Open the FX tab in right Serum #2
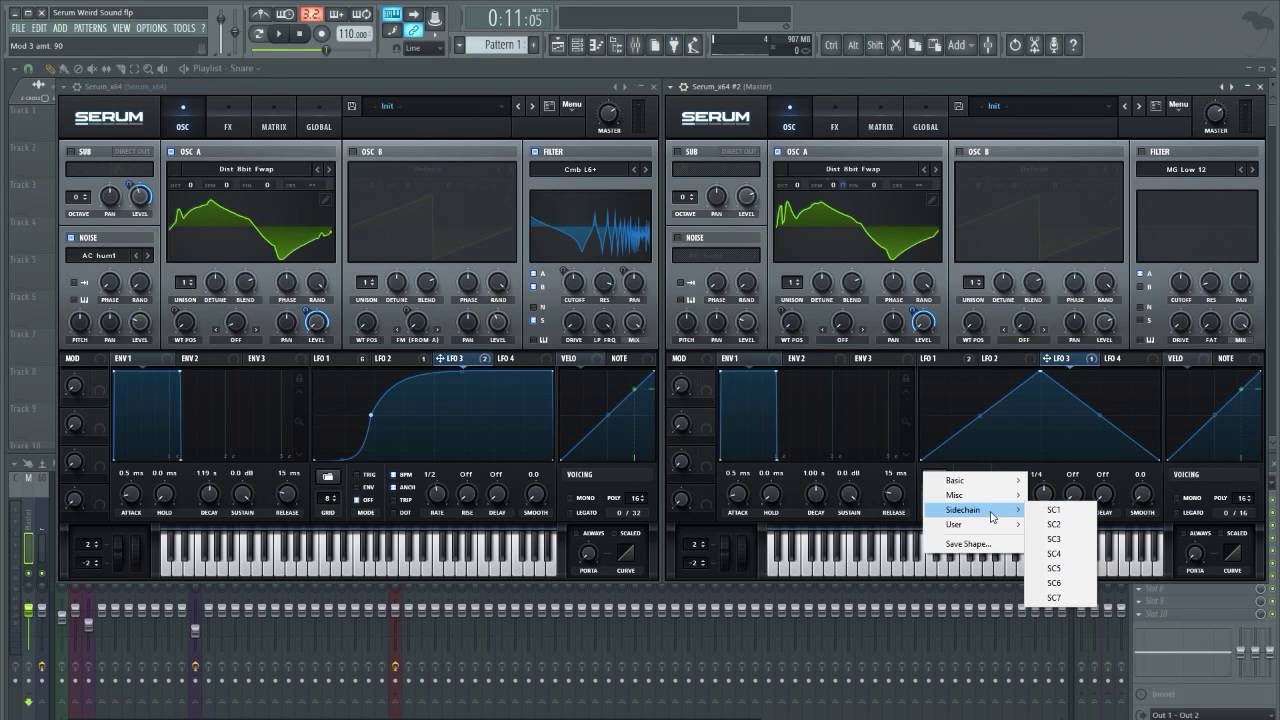Screen dimensions: 1280x720 click(835, 115)
